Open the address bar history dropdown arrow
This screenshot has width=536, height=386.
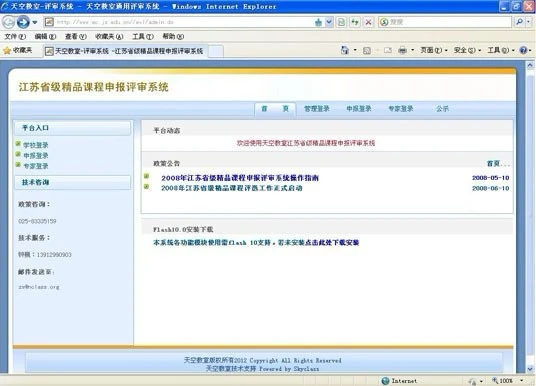(329, 22)
